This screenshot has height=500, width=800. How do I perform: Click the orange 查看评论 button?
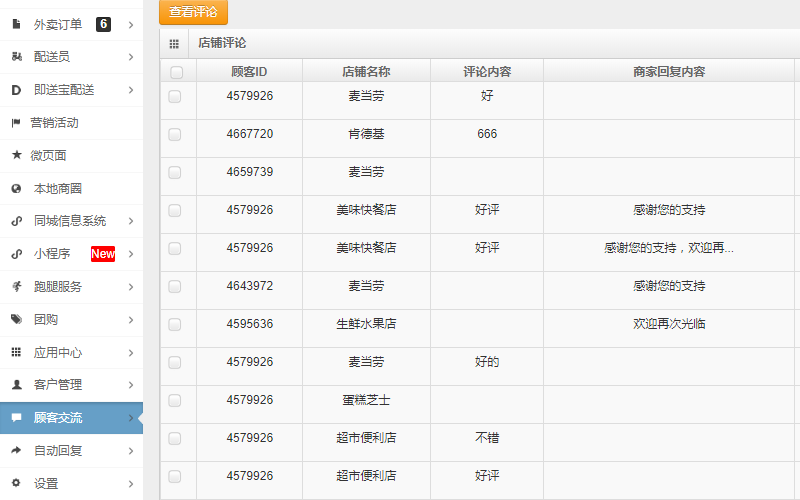coord(193,12)
